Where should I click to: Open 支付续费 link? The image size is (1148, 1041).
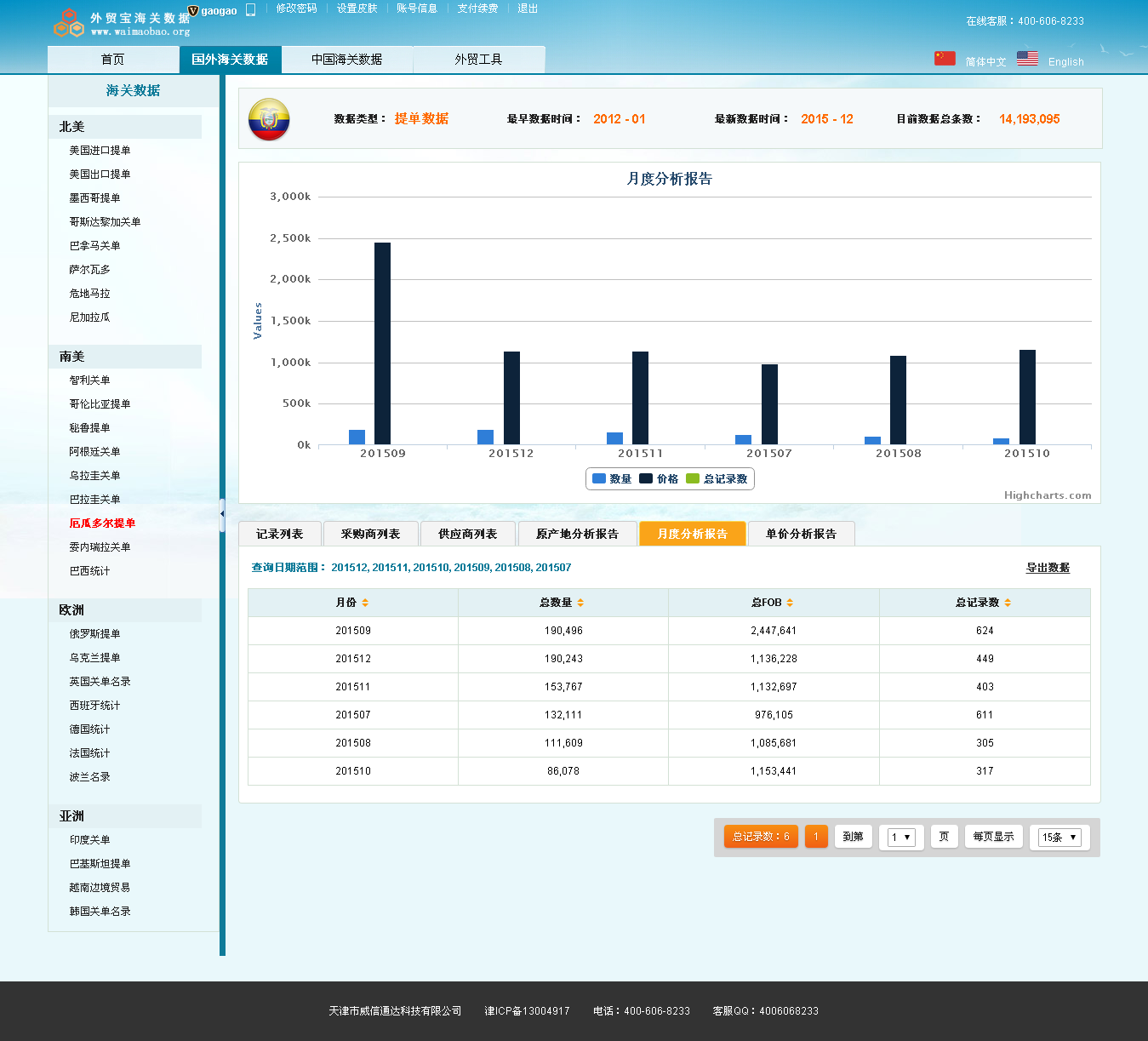pos(477,9)
